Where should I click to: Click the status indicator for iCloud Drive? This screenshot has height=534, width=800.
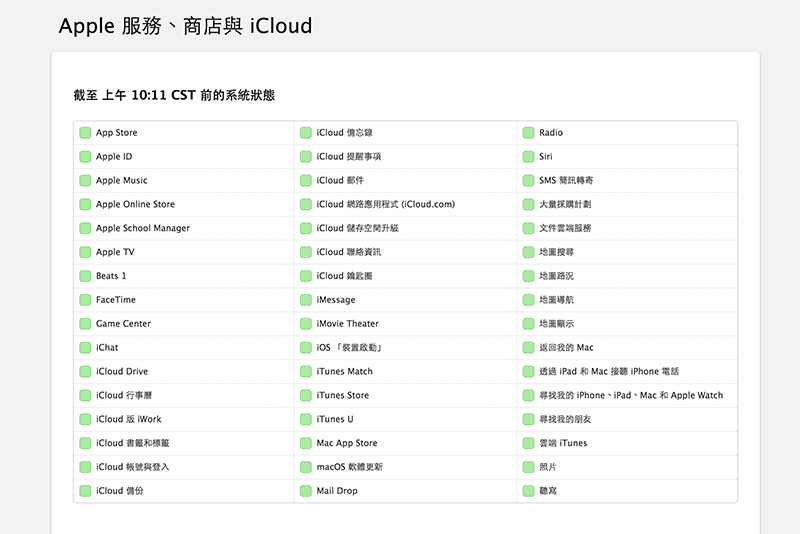85,372
